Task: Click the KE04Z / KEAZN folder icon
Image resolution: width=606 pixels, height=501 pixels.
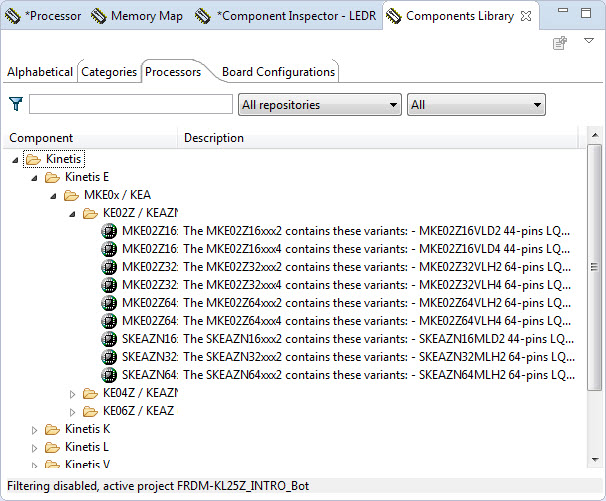Action: 90,394
